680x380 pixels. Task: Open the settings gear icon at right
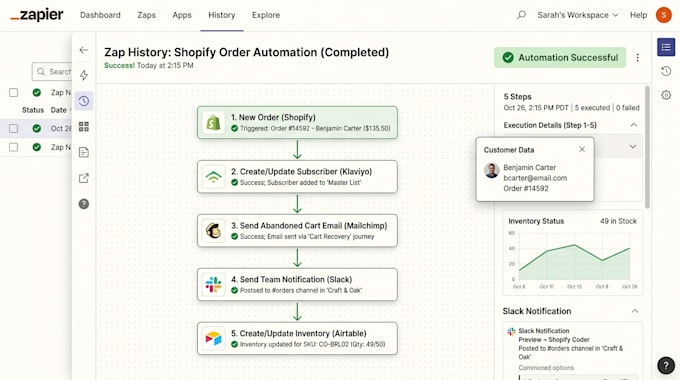tap(666, 95)
